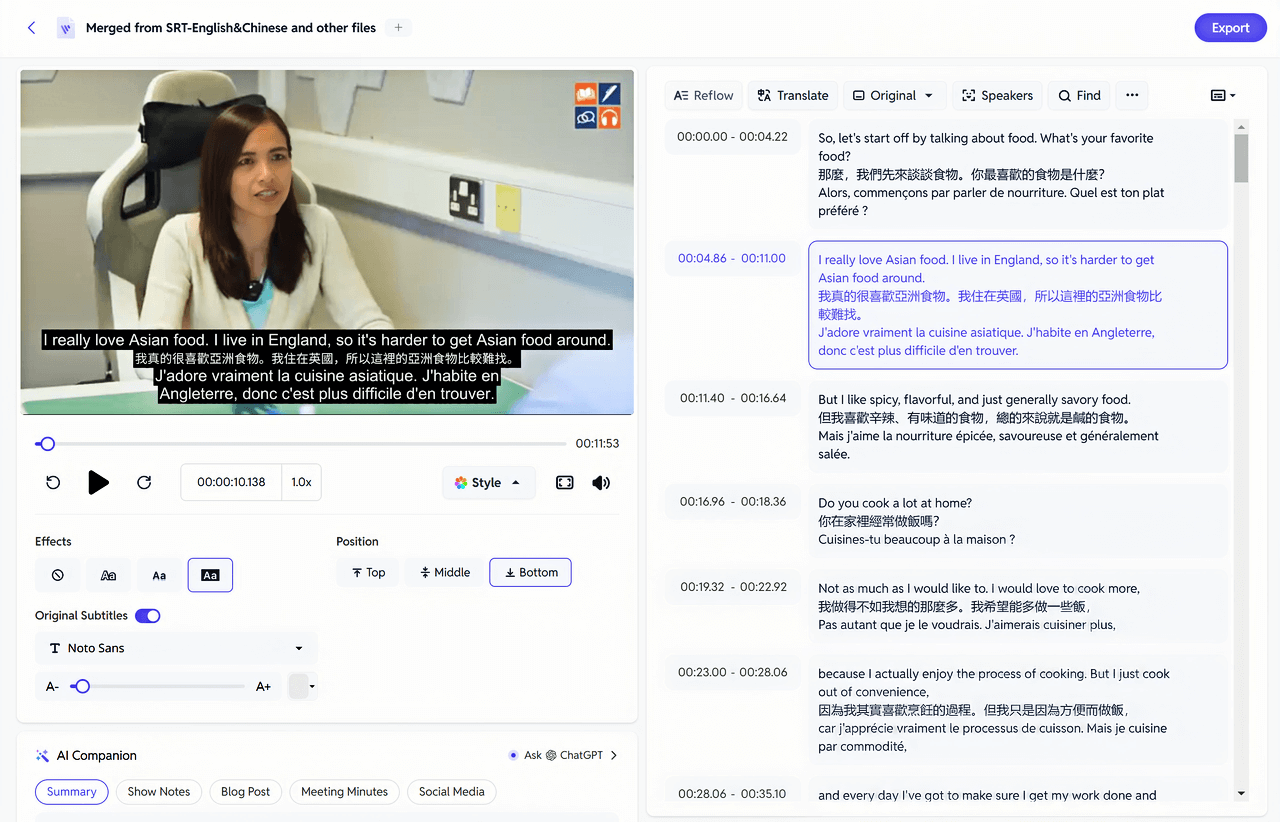
Task: Click the Export button
Action: tap(1230, 28)
